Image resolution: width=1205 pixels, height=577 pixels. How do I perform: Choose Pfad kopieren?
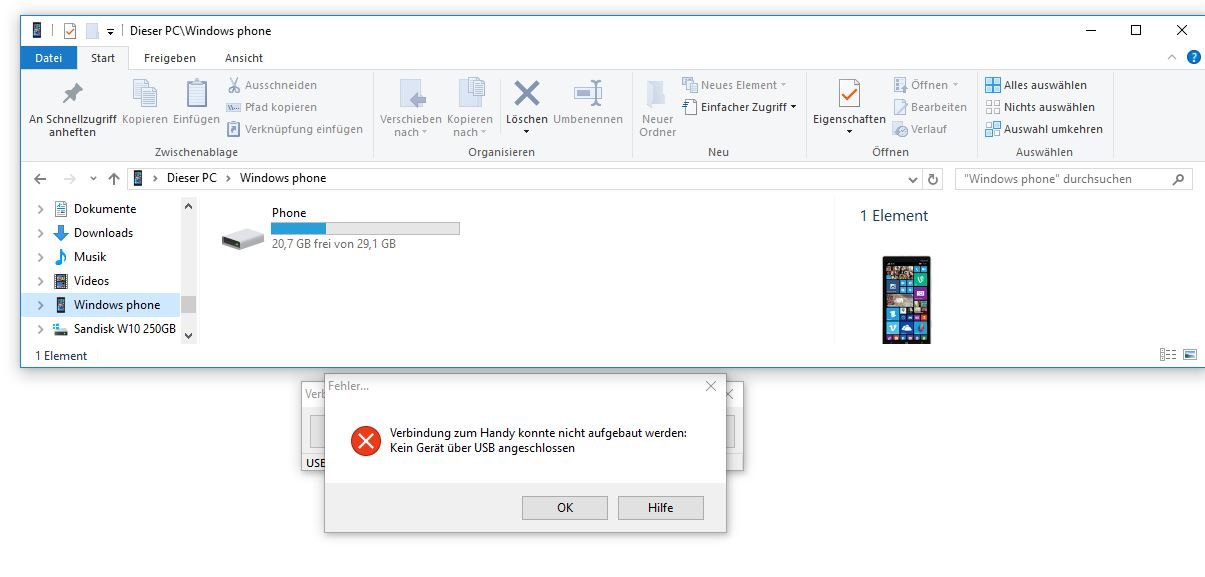[272, 107]
